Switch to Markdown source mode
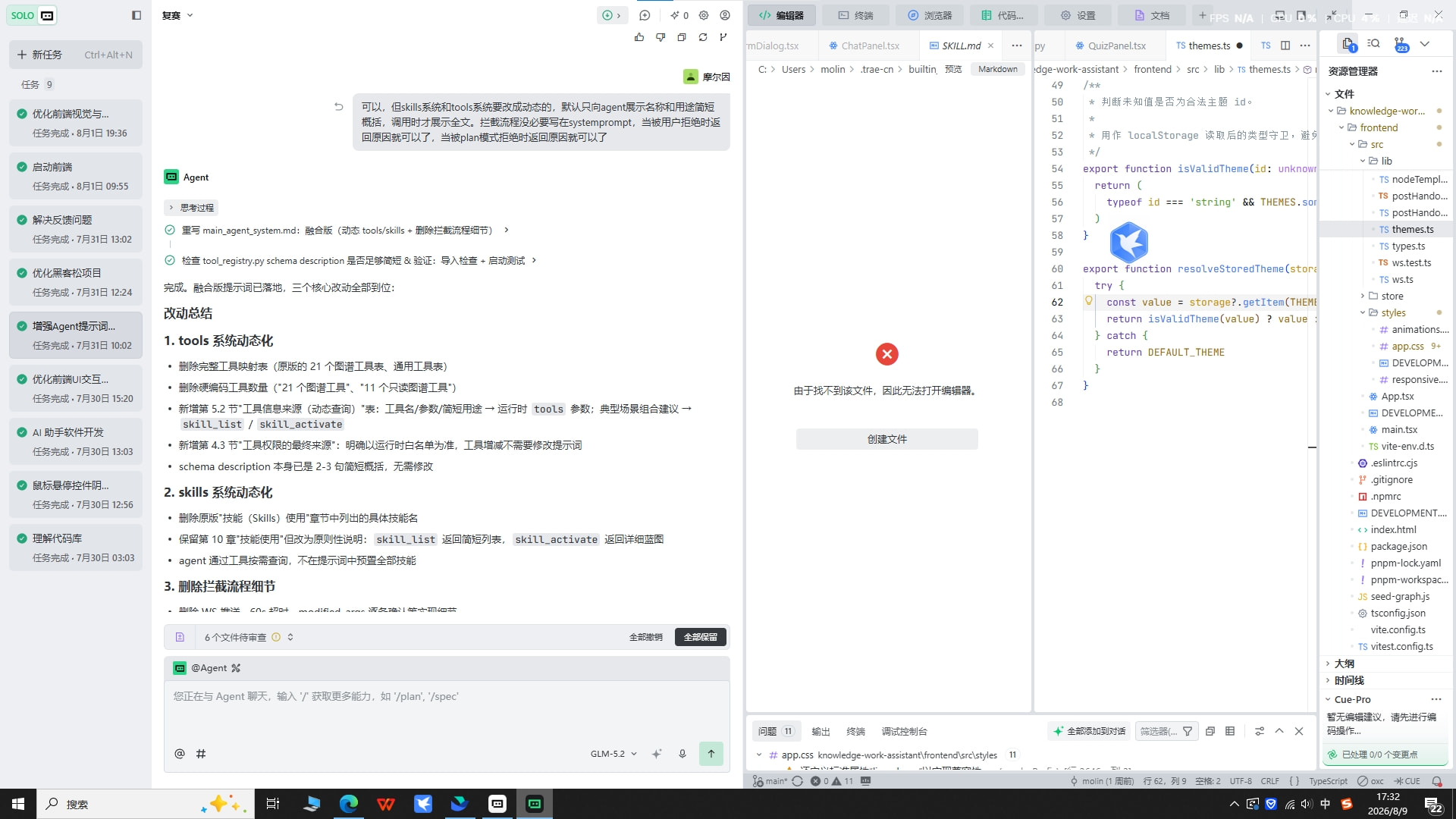 point(998,69)
